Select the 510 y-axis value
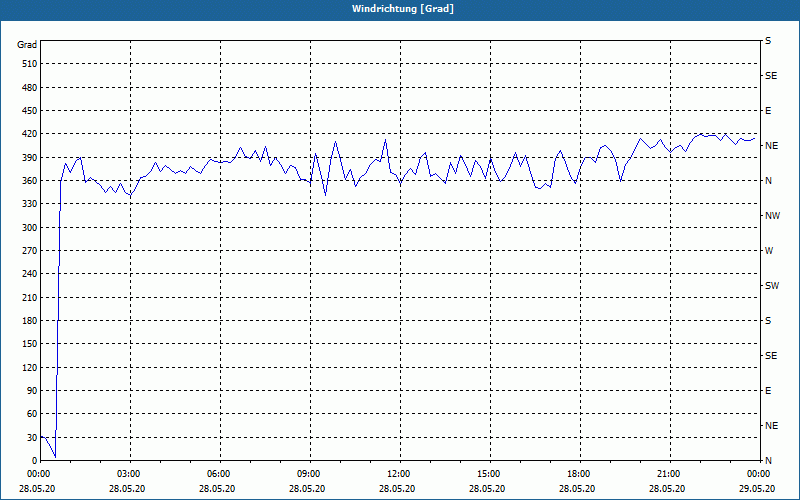The height and width of the screenshot is (500, 800). [x=30, y=64]
